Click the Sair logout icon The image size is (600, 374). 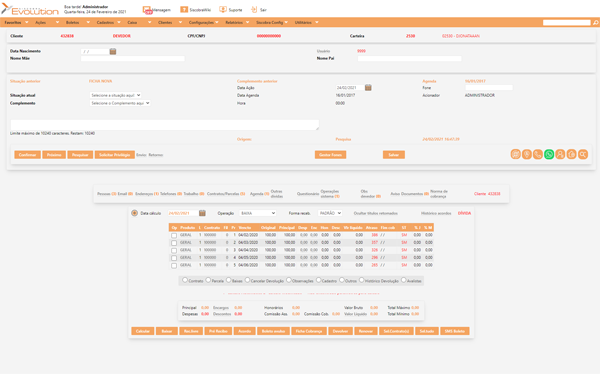254,10
